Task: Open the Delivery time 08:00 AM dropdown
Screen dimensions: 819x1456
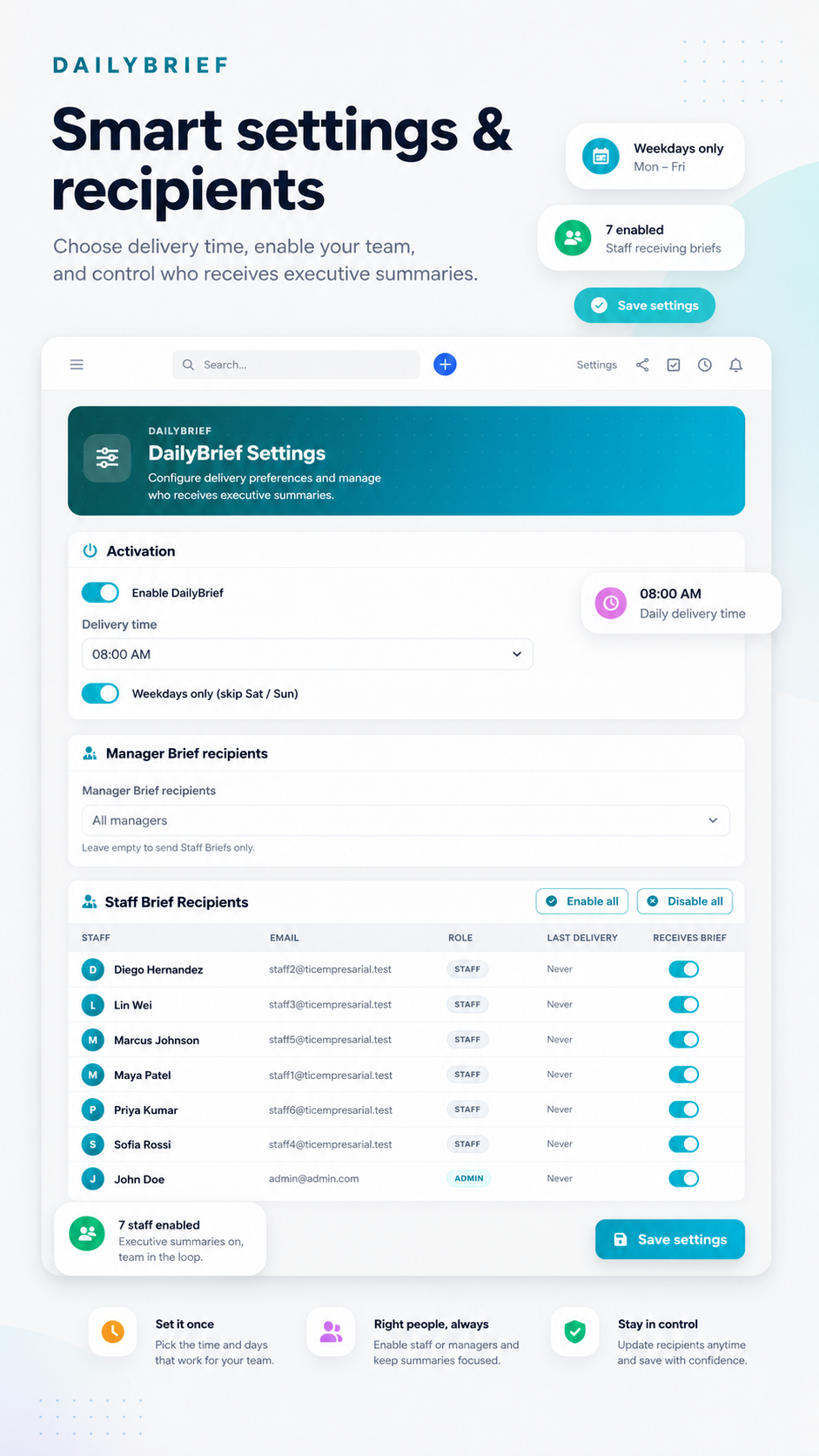Action: pyautogui.click(x=307, y=654)
